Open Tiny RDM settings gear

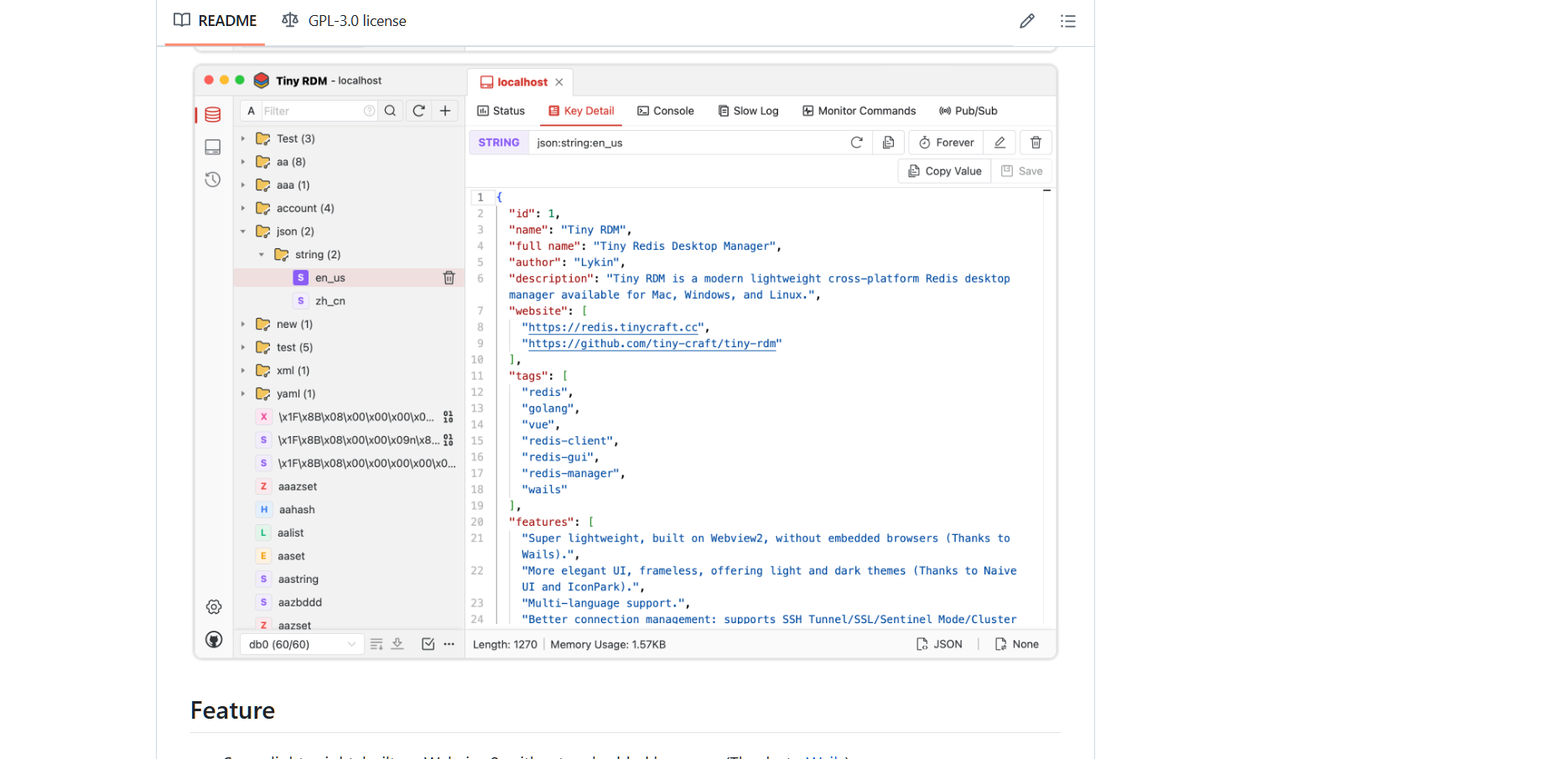pyautogui.click(x=214, y=607)
